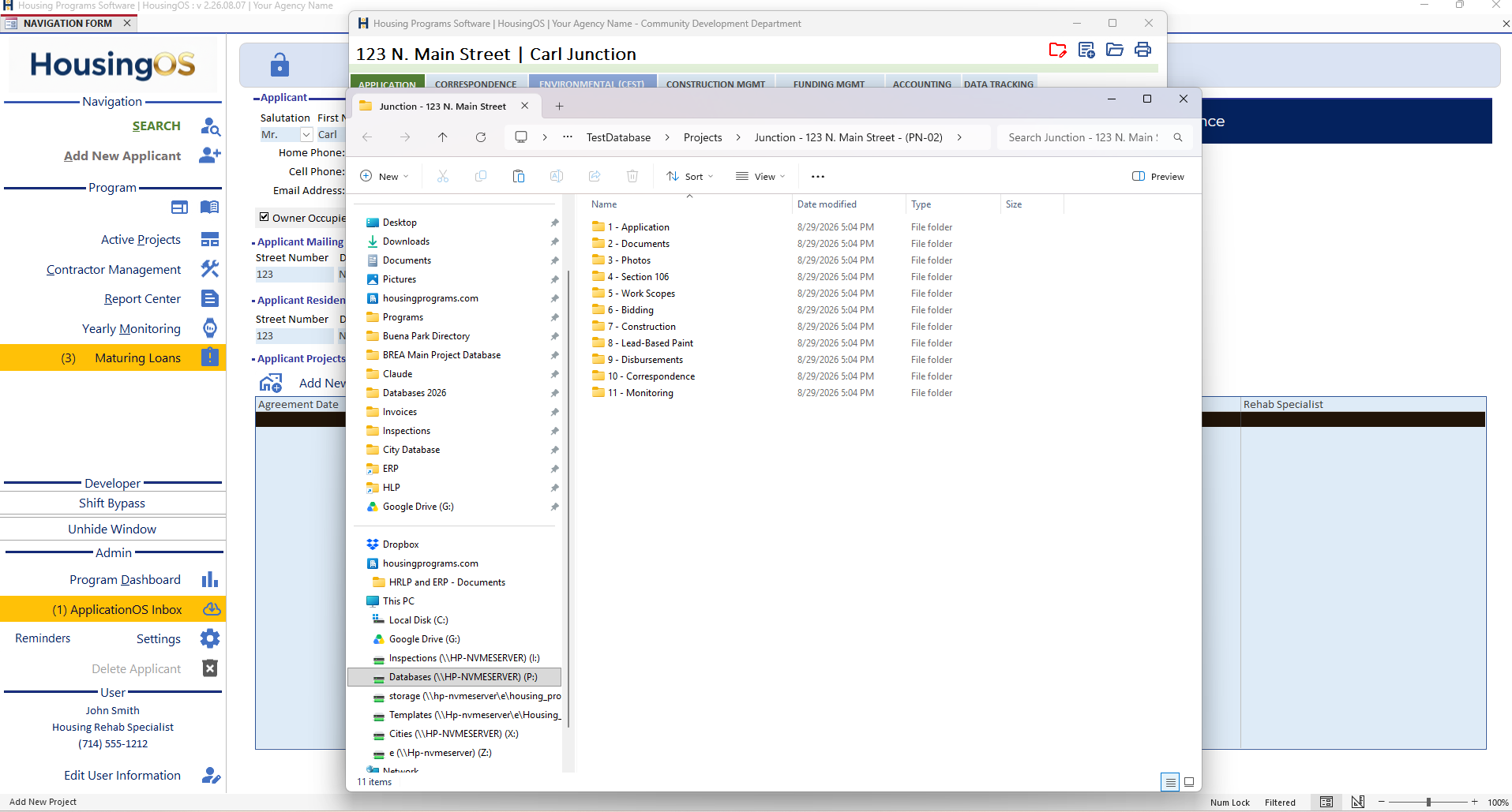1512x812 pixels.
Task: Click the Shift Bypass button
Action: [112, 503]
